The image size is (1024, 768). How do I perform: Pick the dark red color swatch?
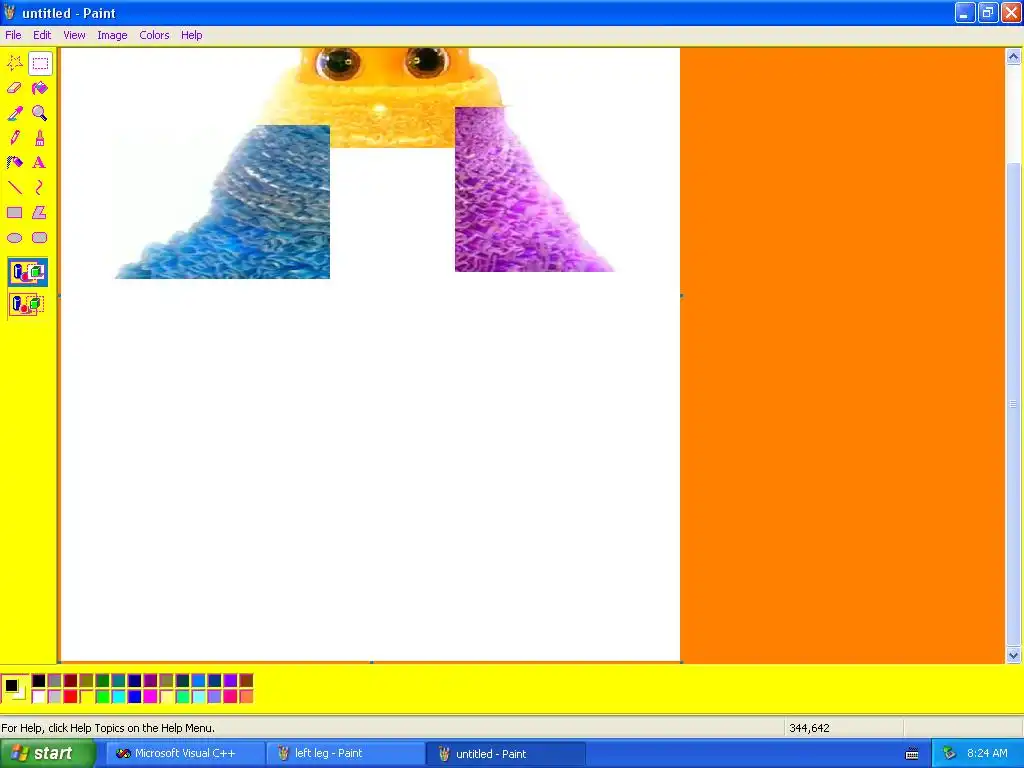tap(71, 681)
